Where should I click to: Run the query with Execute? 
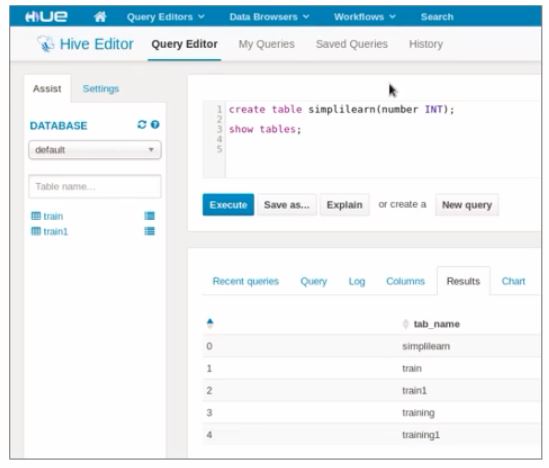click(228, 205)
